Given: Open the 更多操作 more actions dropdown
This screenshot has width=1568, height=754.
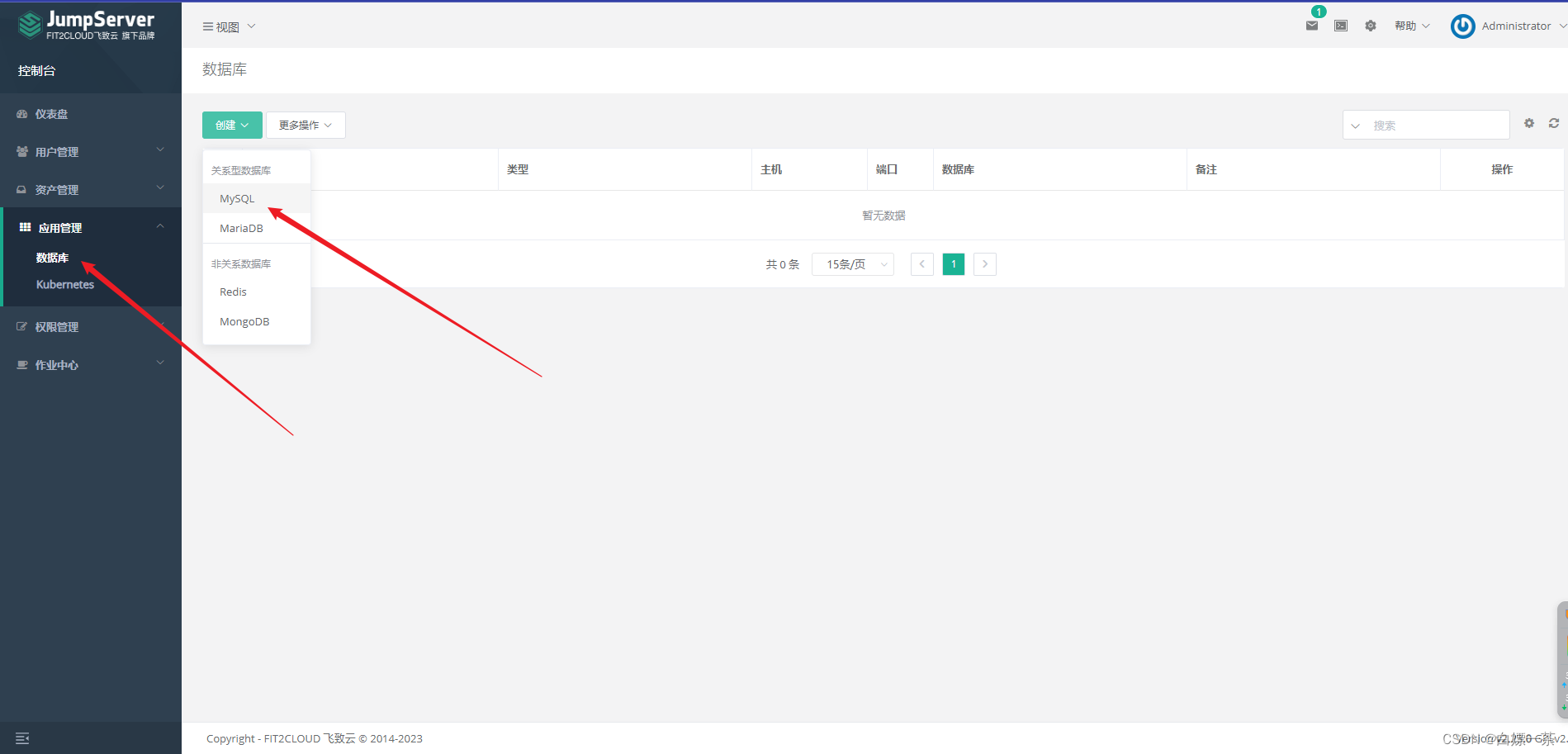Looking at the screenshot, I should 306,125.
